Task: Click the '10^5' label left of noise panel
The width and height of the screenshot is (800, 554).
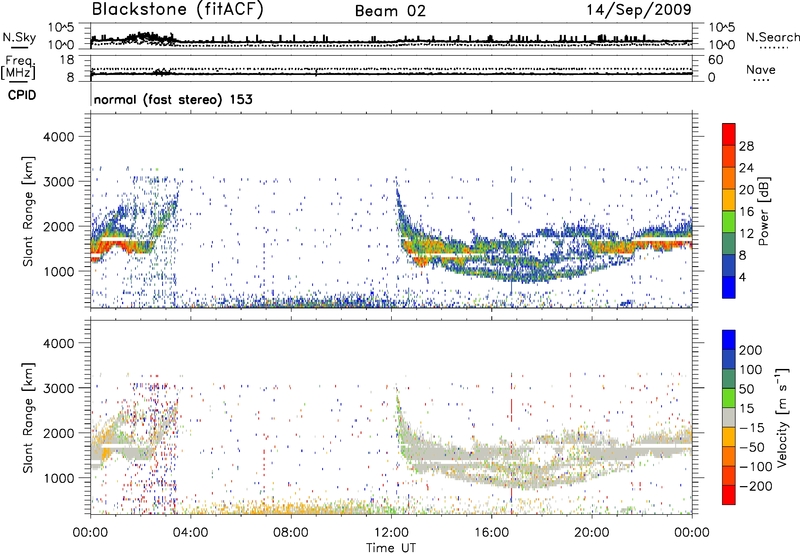Action: (x=61, y=27)
